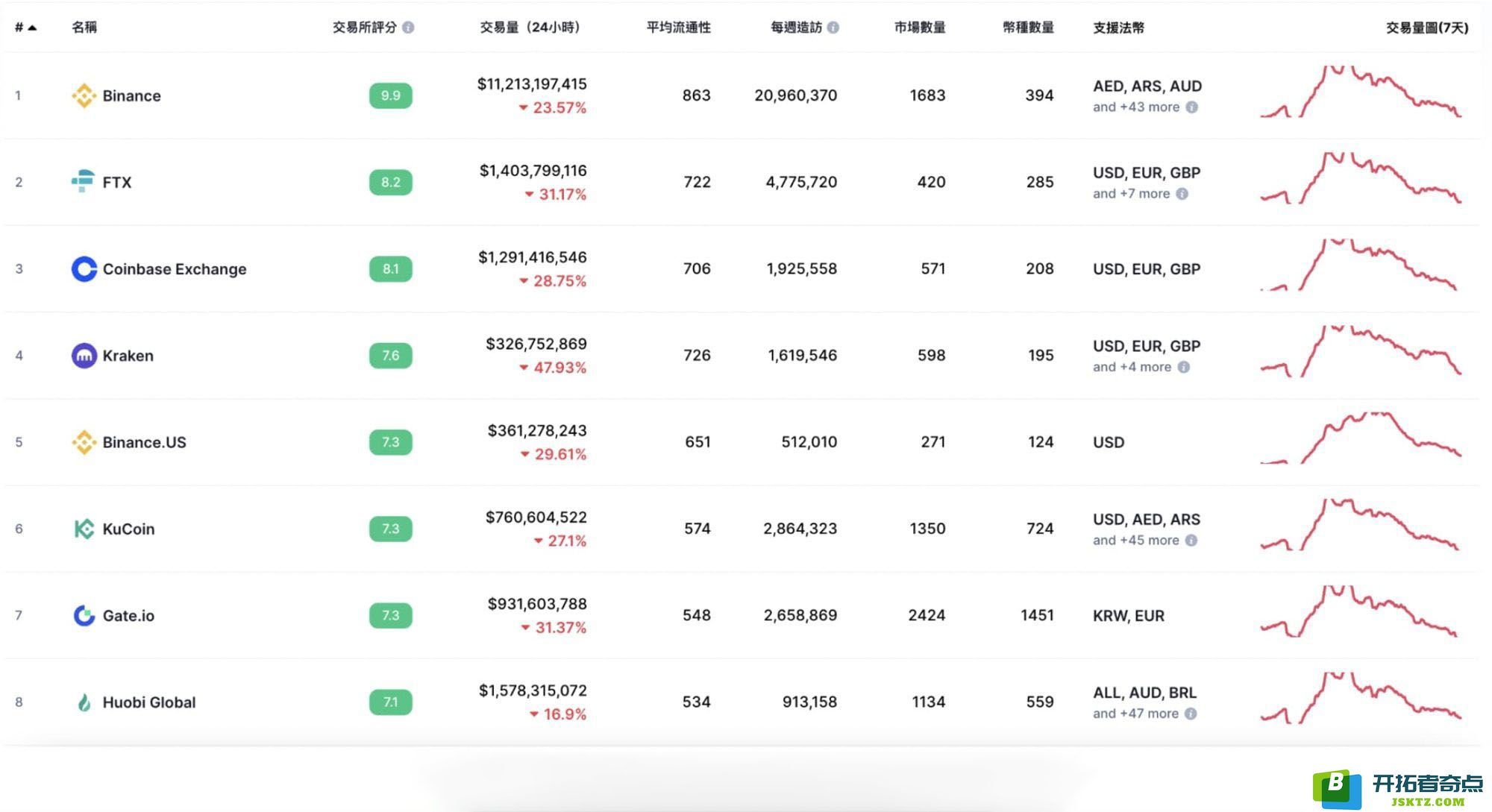View KuCoin 7-day volume chart
Image resolution: width=1492 pixels, height=812 pixels.
1359,525
